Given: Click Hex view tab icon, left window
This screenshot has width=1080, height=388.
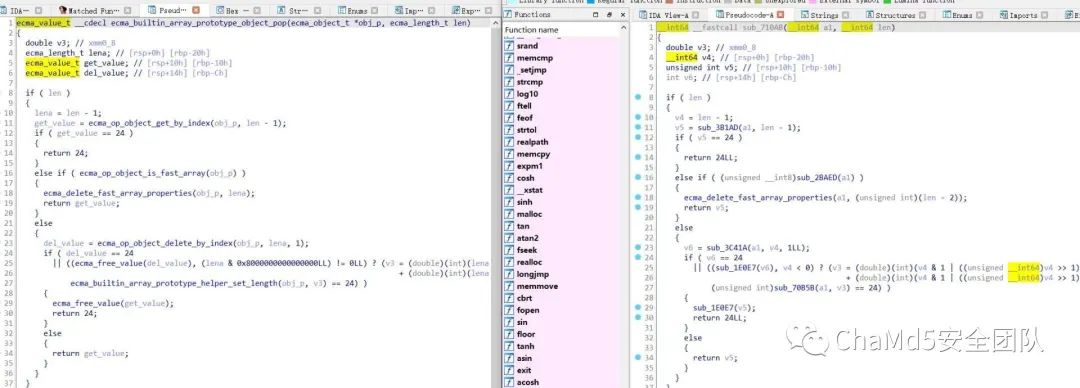Looking at the screenshot, I should [220, 10].
